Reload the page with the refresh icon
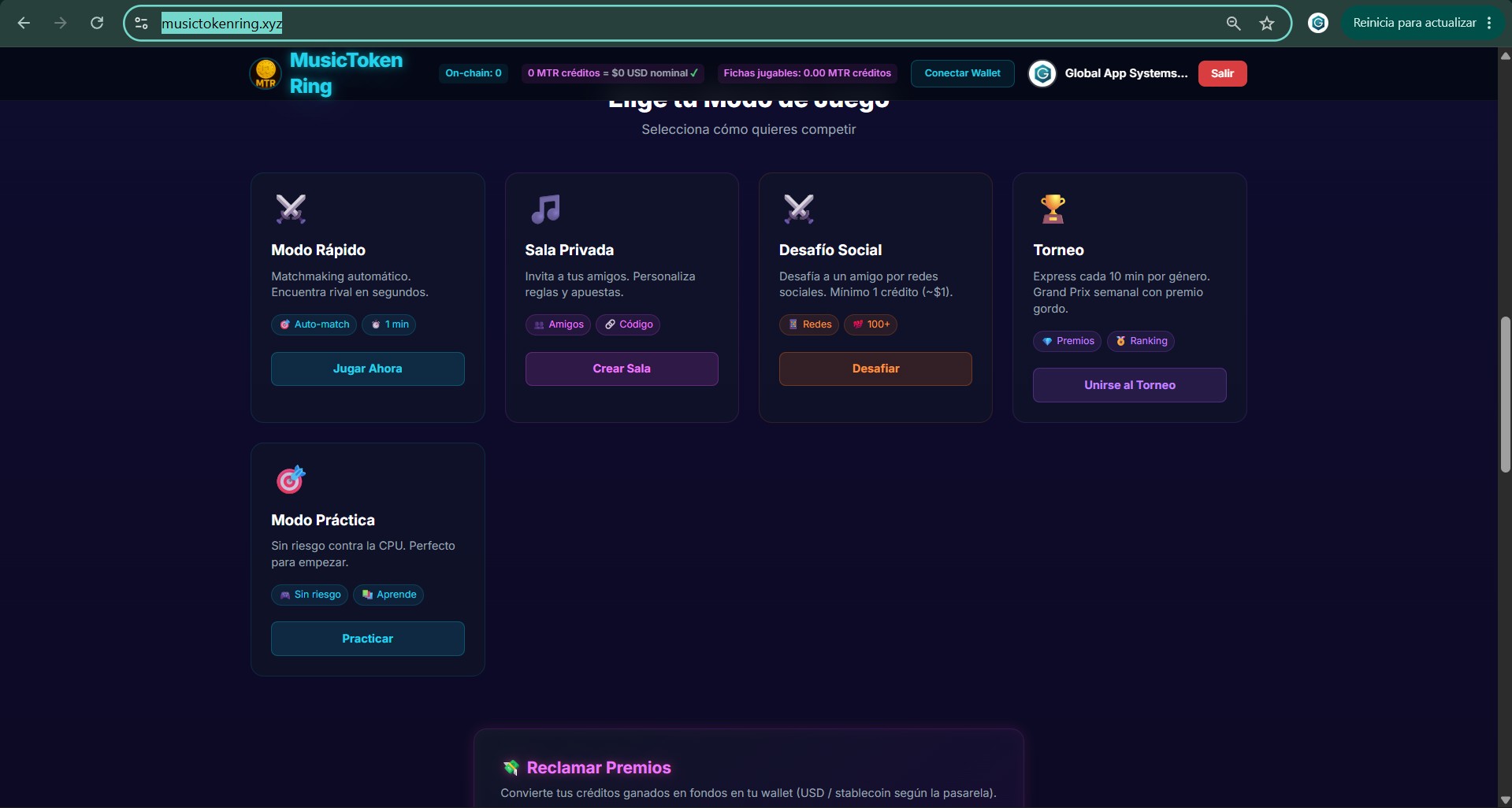This screenshot has height=808, width=1512. click(x=97, y=23)
